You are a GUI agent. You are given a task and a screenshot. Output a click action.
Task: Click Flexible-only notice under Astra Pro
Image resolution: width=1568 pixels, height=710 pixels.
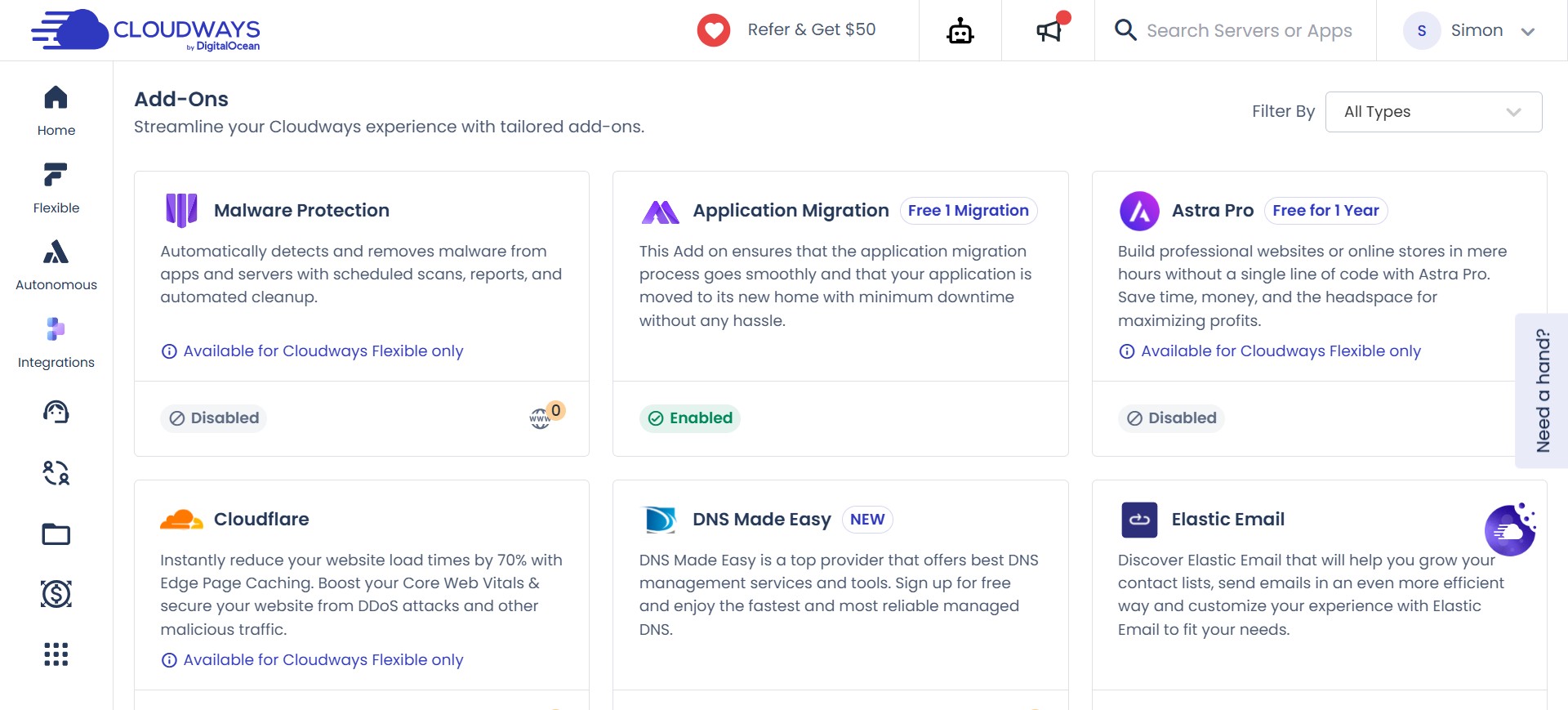point(1281,351)
